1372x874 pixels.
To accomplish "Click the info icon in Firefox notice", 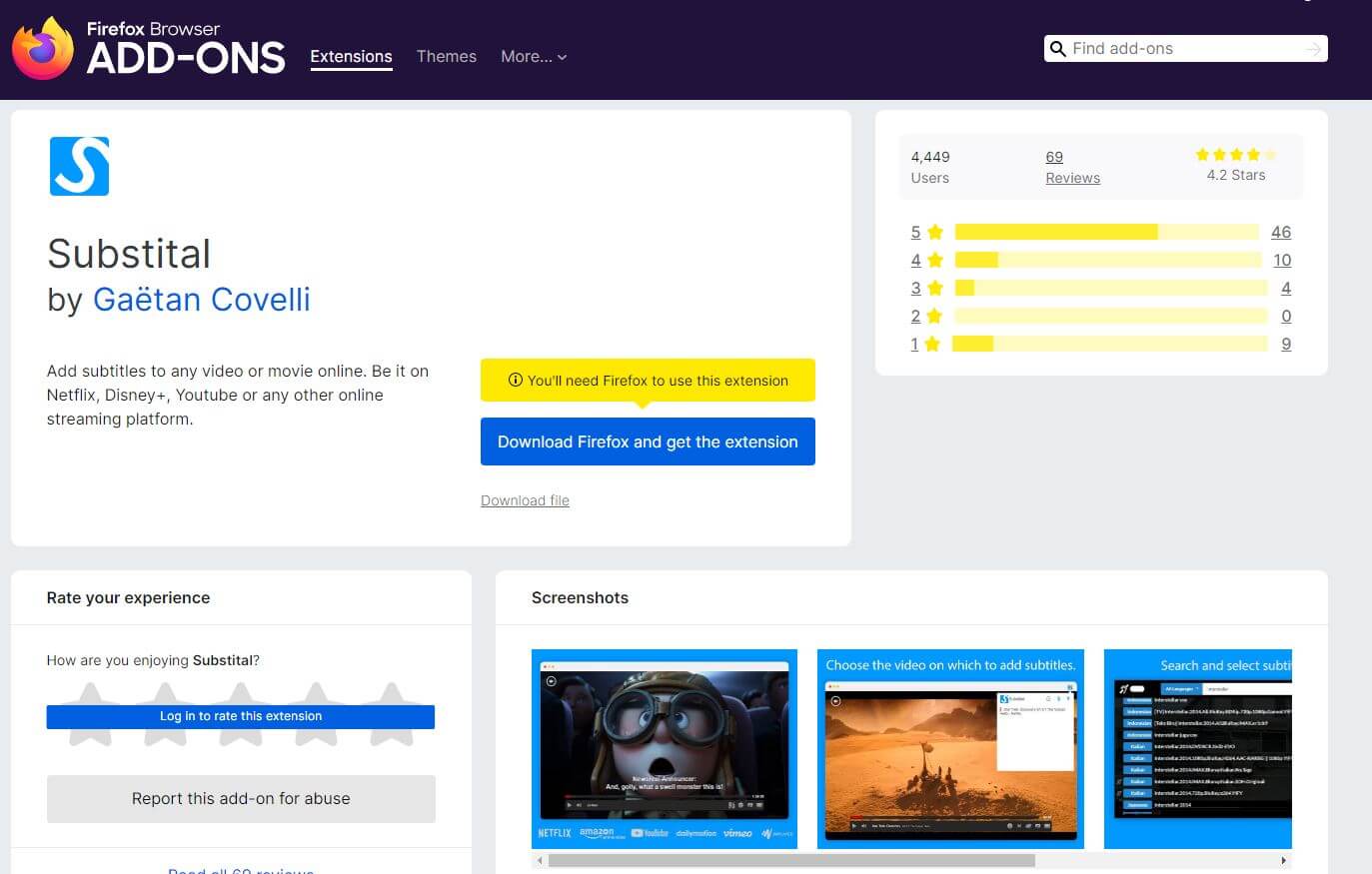I will point(516,380).
